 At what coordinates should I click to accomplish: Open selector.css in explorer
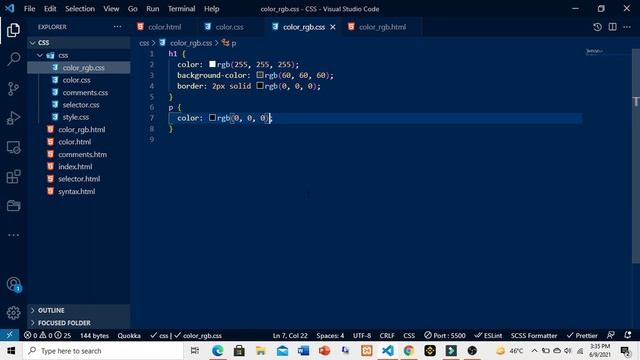point(79,105)
